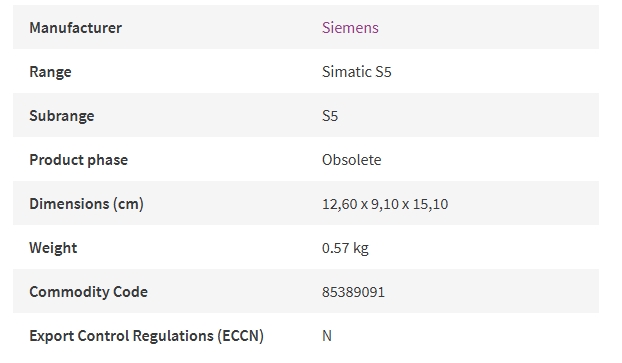Viewport: 622px width, 363px height.
Task: Select the Obsolete product phase value
Action: tap(351, 160)
